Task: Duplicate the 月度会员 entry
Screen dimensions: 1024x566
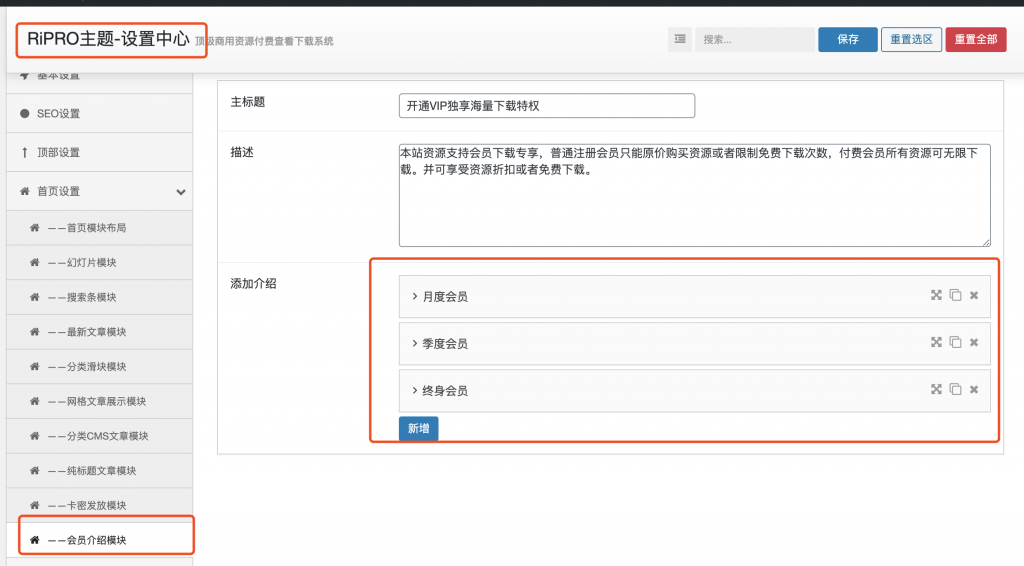Action: coord(955,295)
